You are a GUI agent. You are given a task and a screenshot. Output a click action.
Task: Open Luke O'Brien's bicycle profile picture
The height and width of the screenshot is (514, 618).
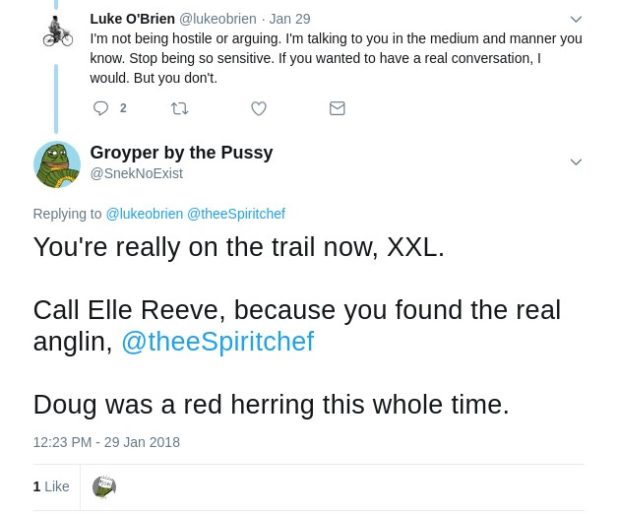pyautogui.click(x=58, y=31)
